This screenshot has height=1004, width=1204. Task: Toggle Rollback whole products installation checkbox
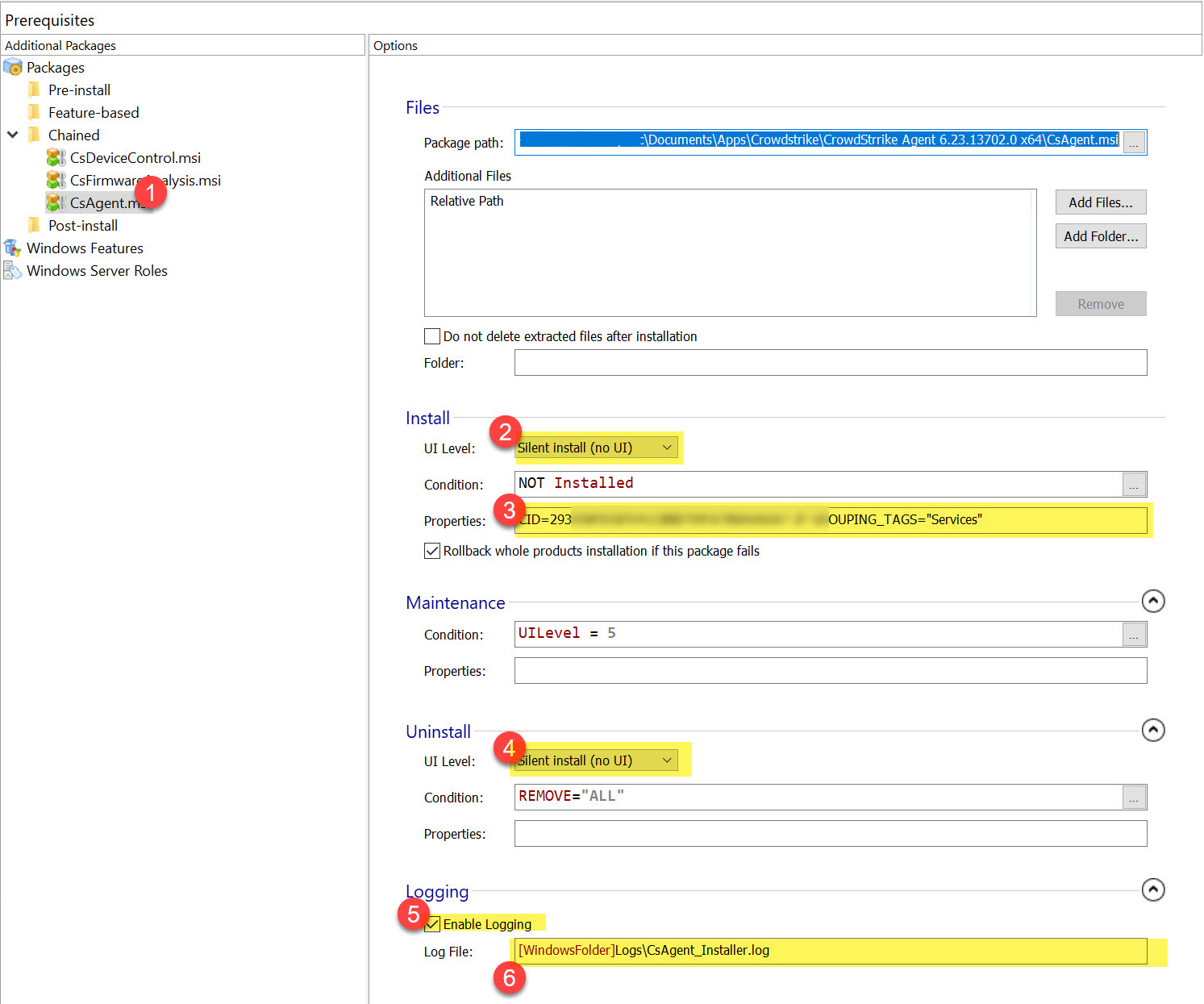tap(432, 551)
